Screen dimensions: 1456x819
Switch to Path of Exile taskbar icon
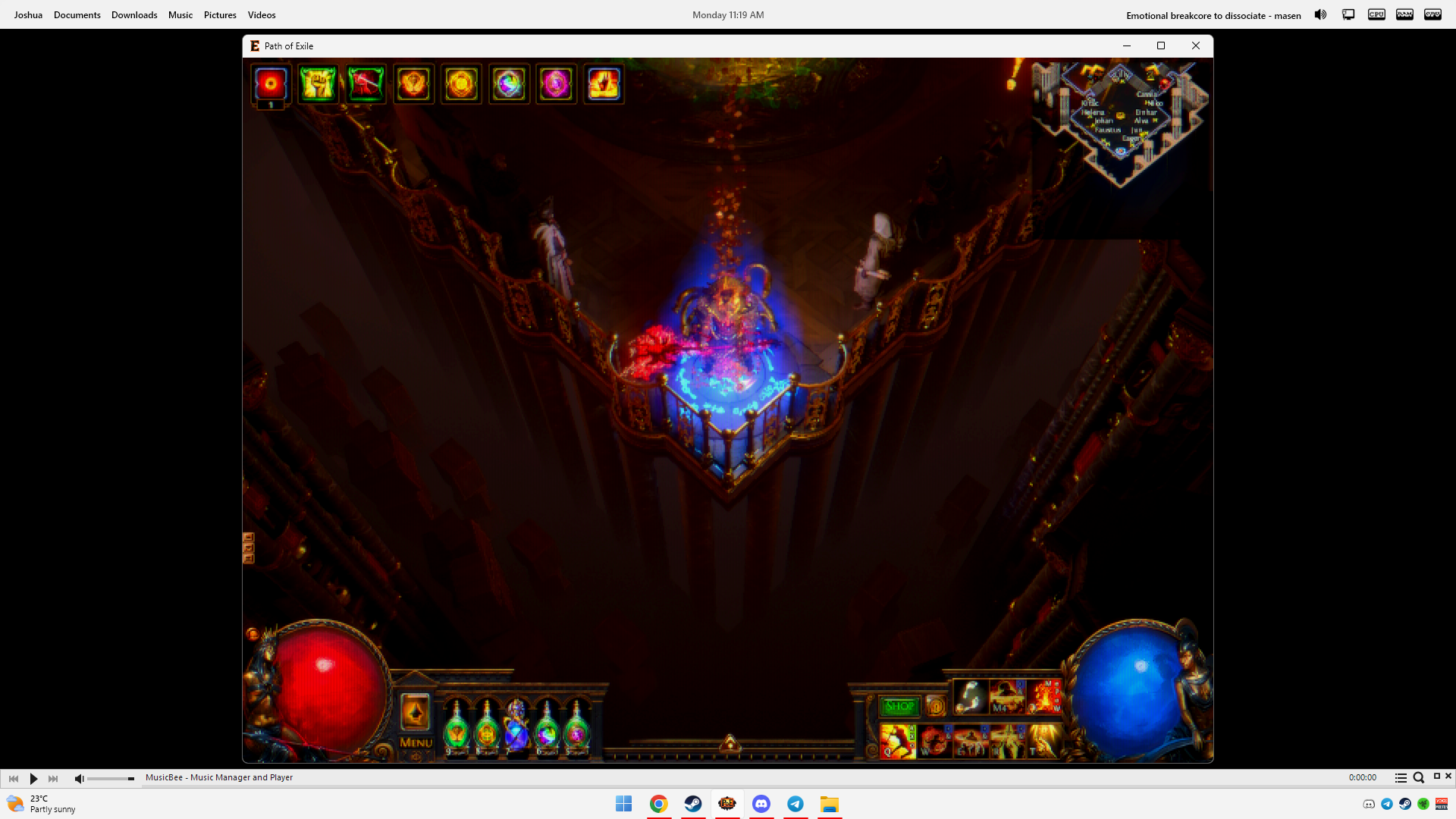click(727, 804)
